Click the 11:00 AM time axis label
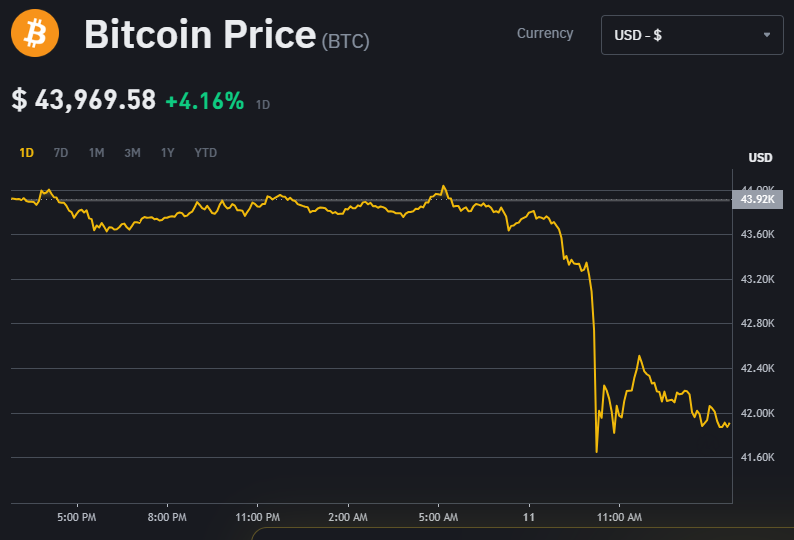 pos(619,517)
